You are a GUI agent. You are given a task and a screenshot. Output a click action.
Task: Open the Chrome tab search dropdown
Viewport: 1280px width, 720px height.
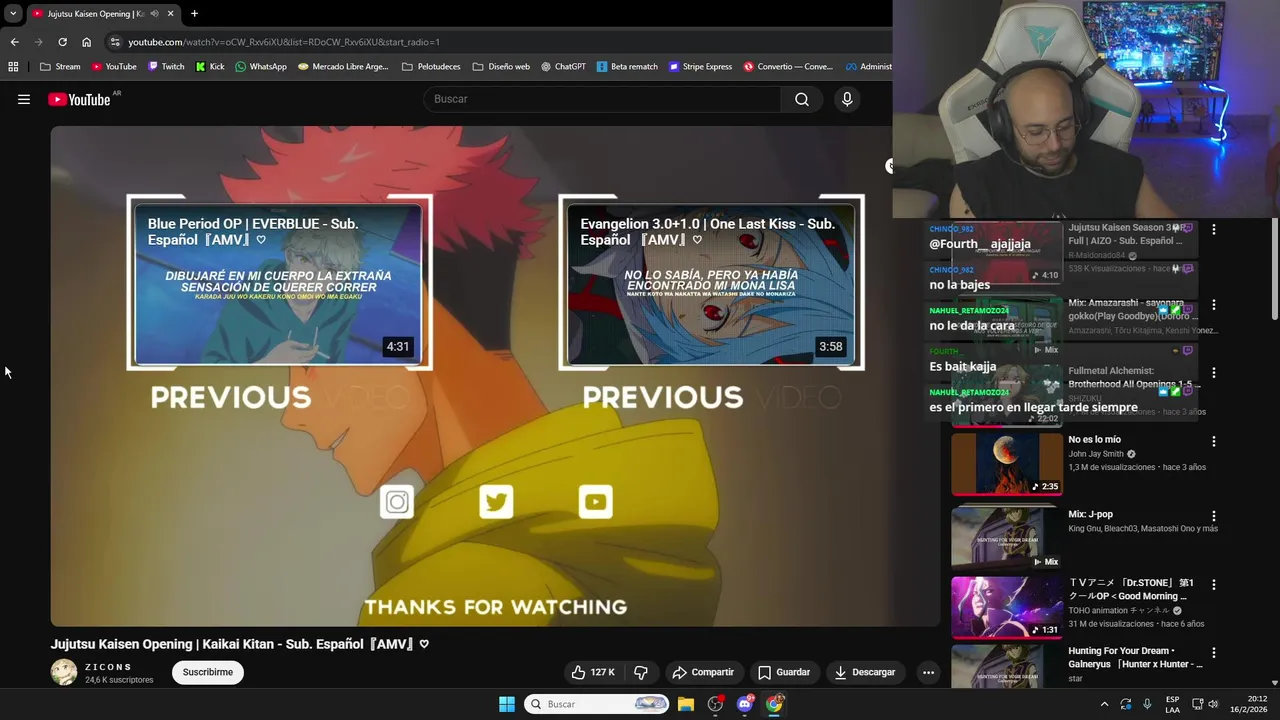tap(13, 13)
